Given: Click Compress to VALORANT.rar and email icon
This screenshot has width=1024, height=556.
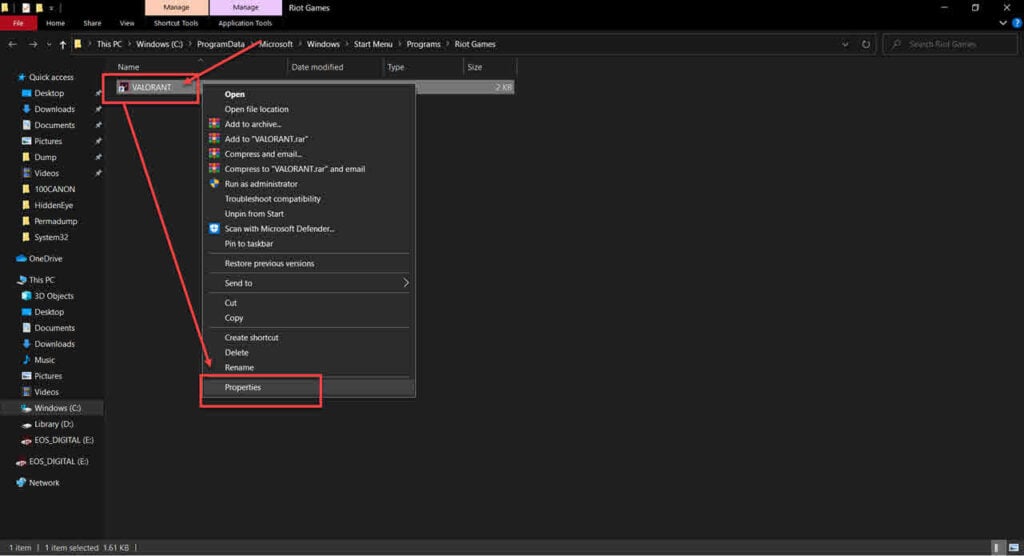Looking at the screenshot, I should (214, 169).
